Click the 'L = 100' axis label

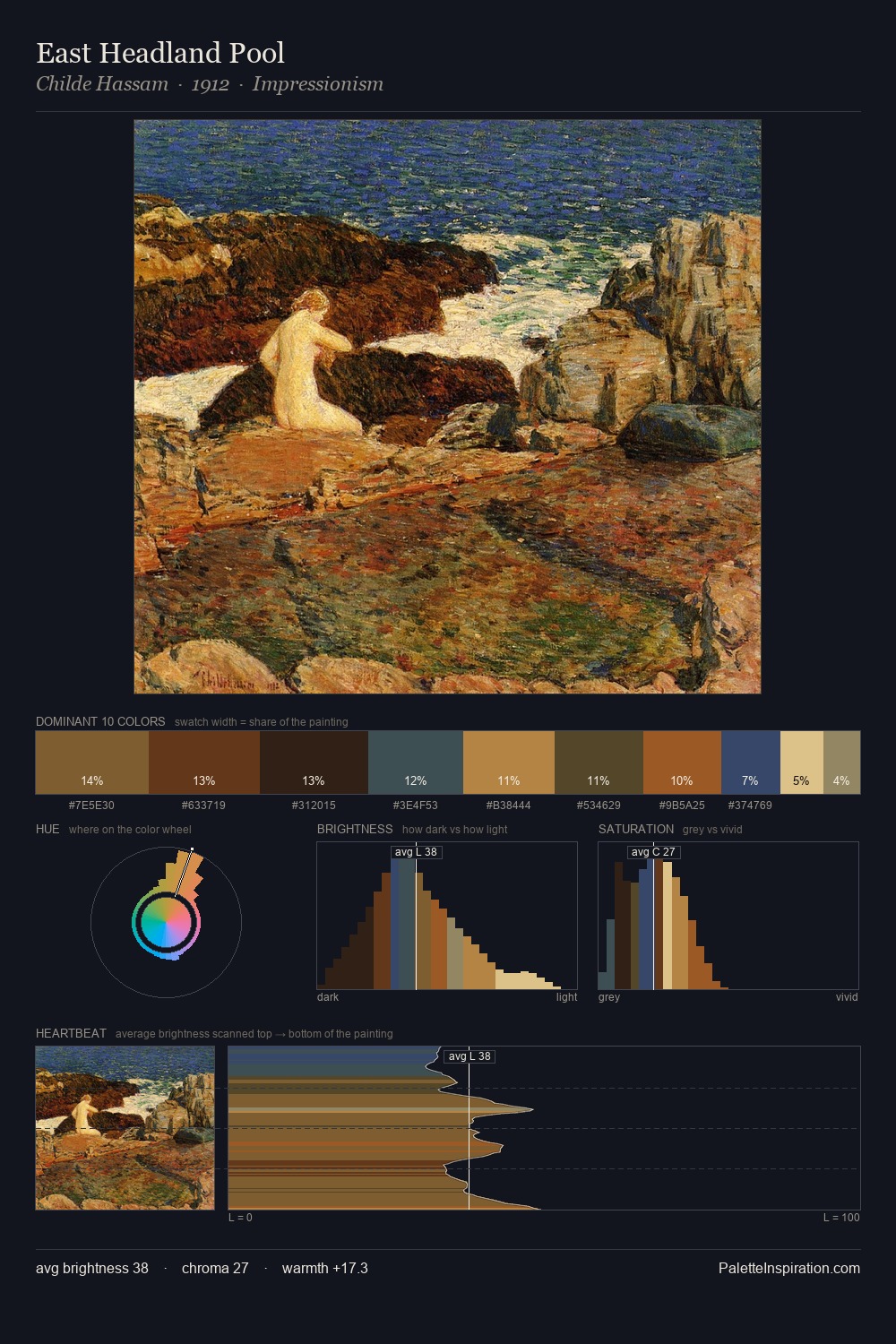841,1218
